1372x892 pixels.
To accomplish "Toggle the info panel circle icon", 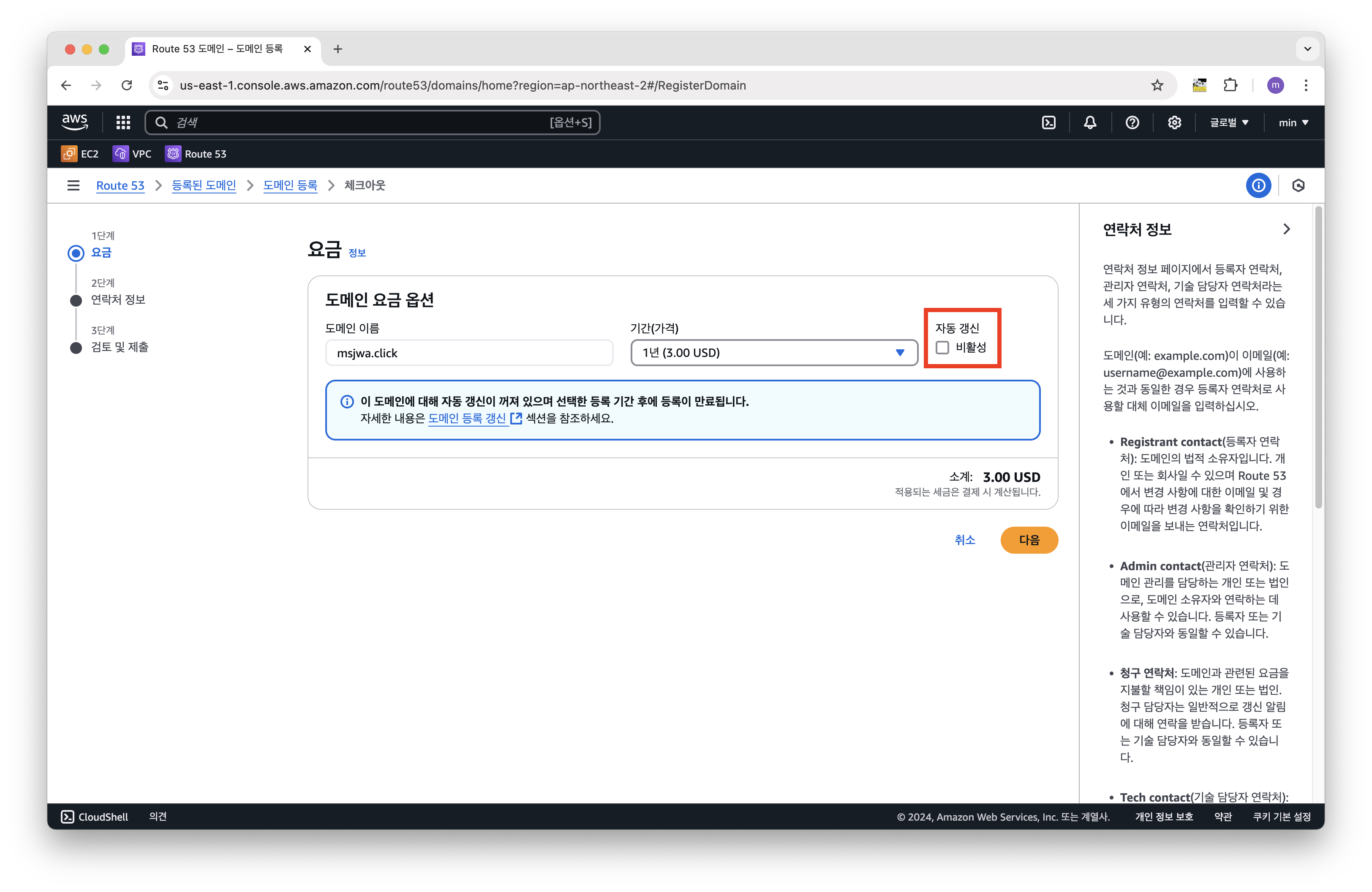I will click(1258, 185).
